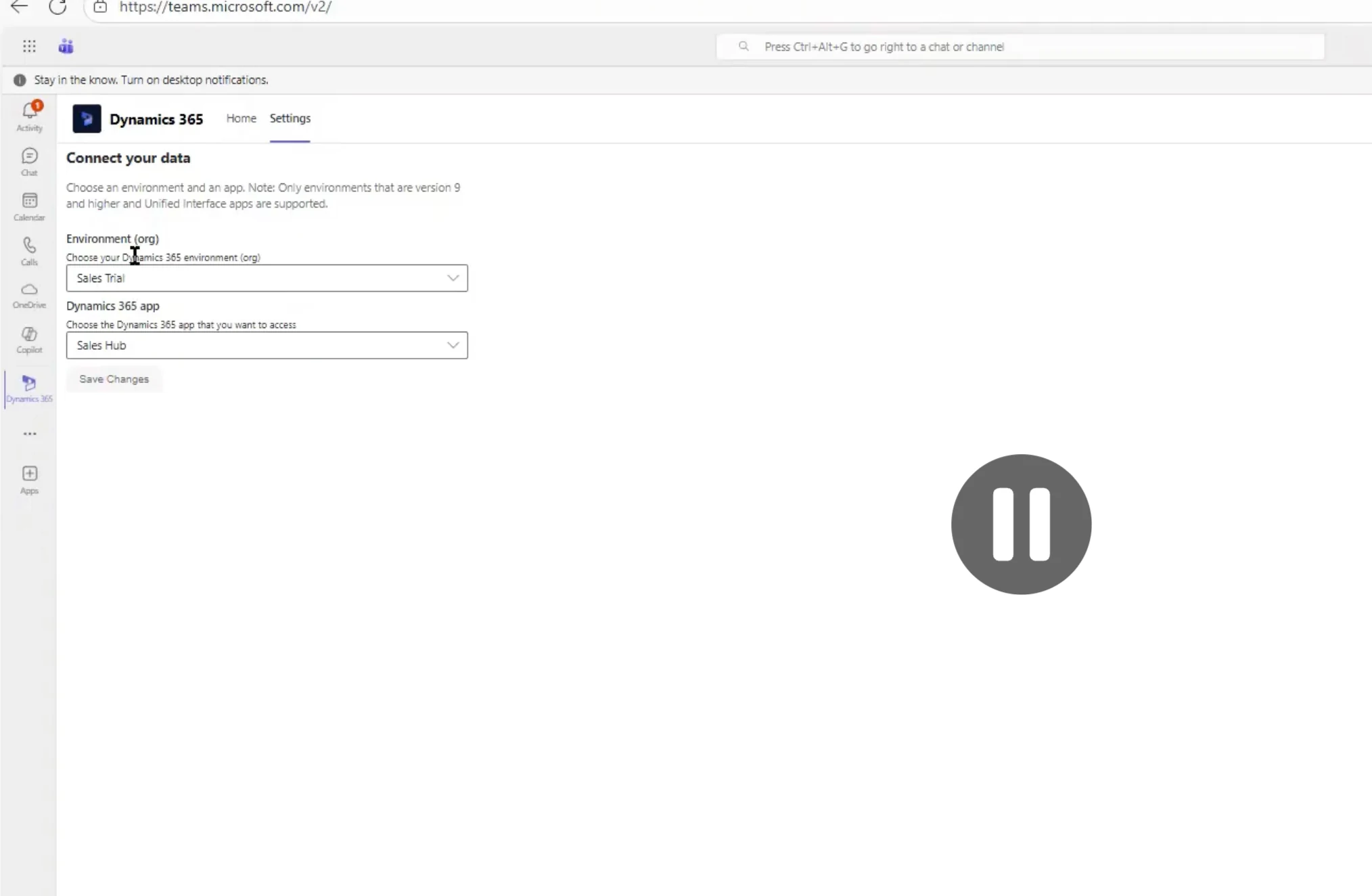
Task: Click the 'Connect your data' heading
Action: point(128,158)
